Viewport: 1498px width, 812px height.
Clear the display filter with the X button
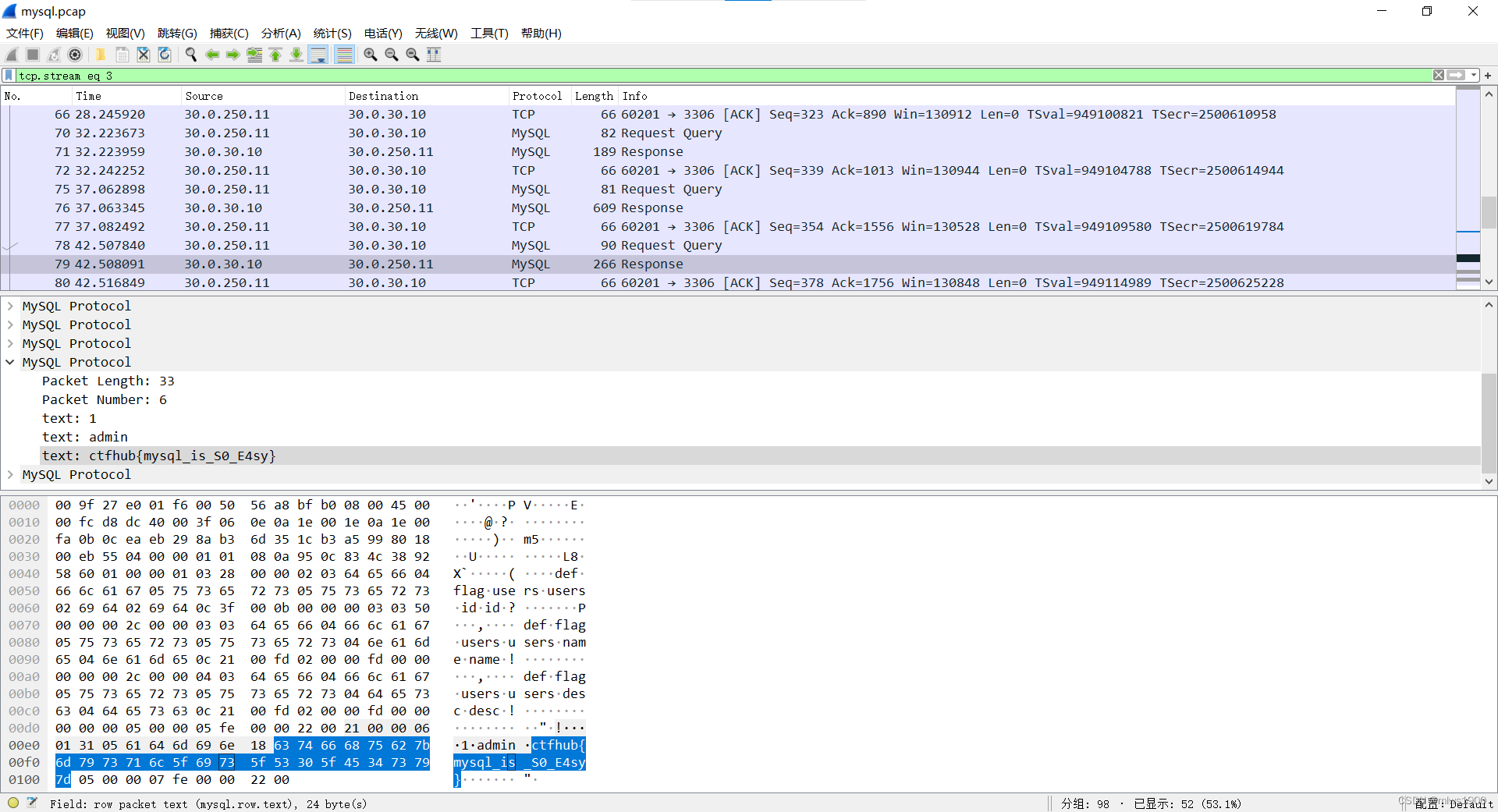pyautogui.click(x=1438, y=75)
